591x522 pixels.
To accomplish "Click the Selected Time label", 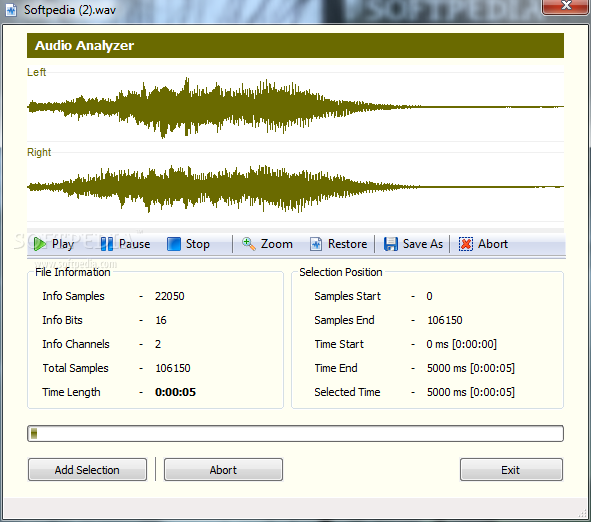I will (x=348, y=392).
